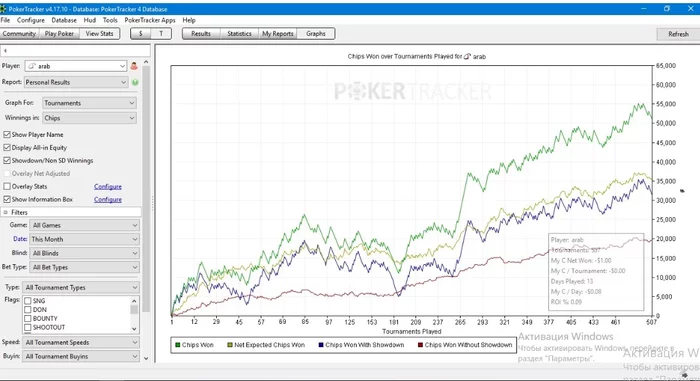This screenshot has height=381, width=700.
Task: Open the Graphs view
Action: pyautogui.click(x=316, y=33)
